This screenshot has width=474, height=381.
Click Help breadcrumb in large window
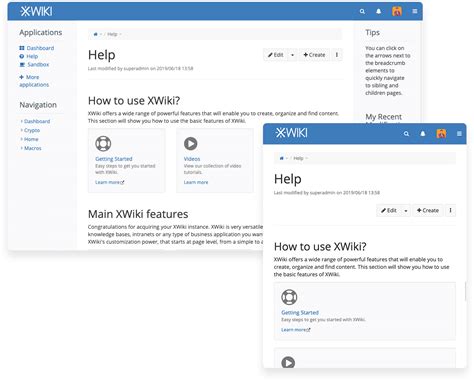112,34
